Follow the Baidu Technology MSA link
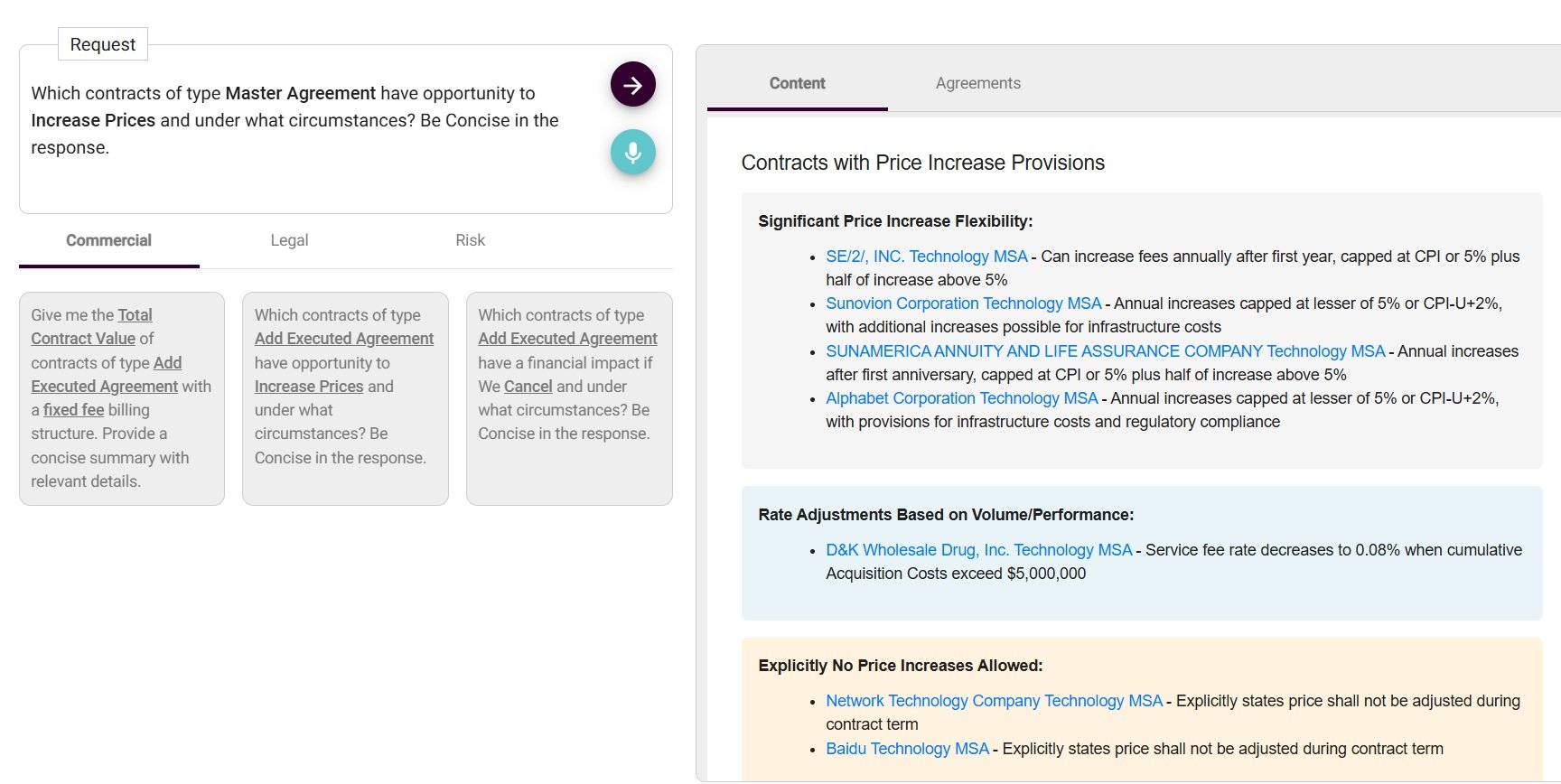 tap(907, 749)
